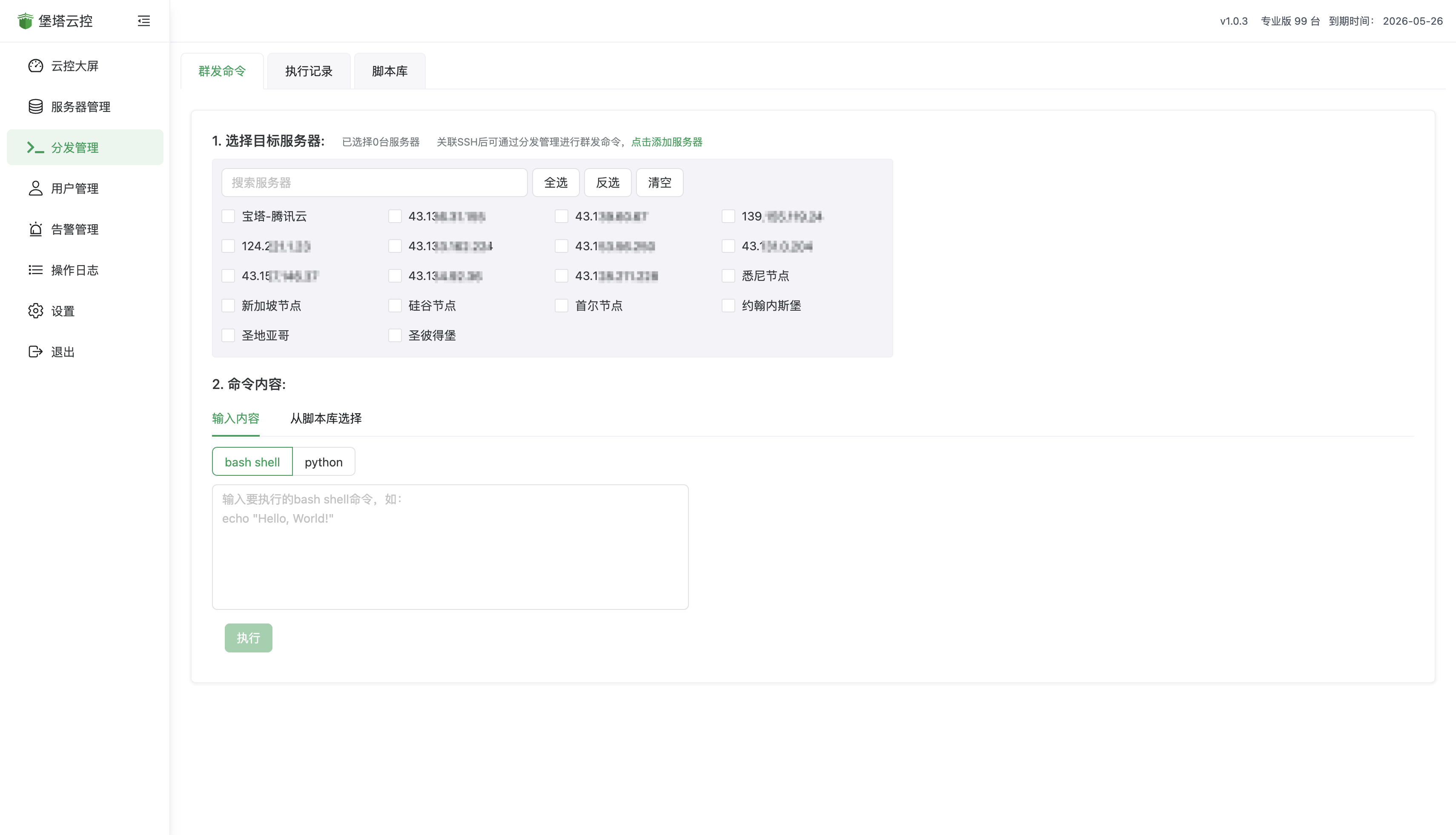Collapse the sidebar with the menu icon

(x=143, y=21)
